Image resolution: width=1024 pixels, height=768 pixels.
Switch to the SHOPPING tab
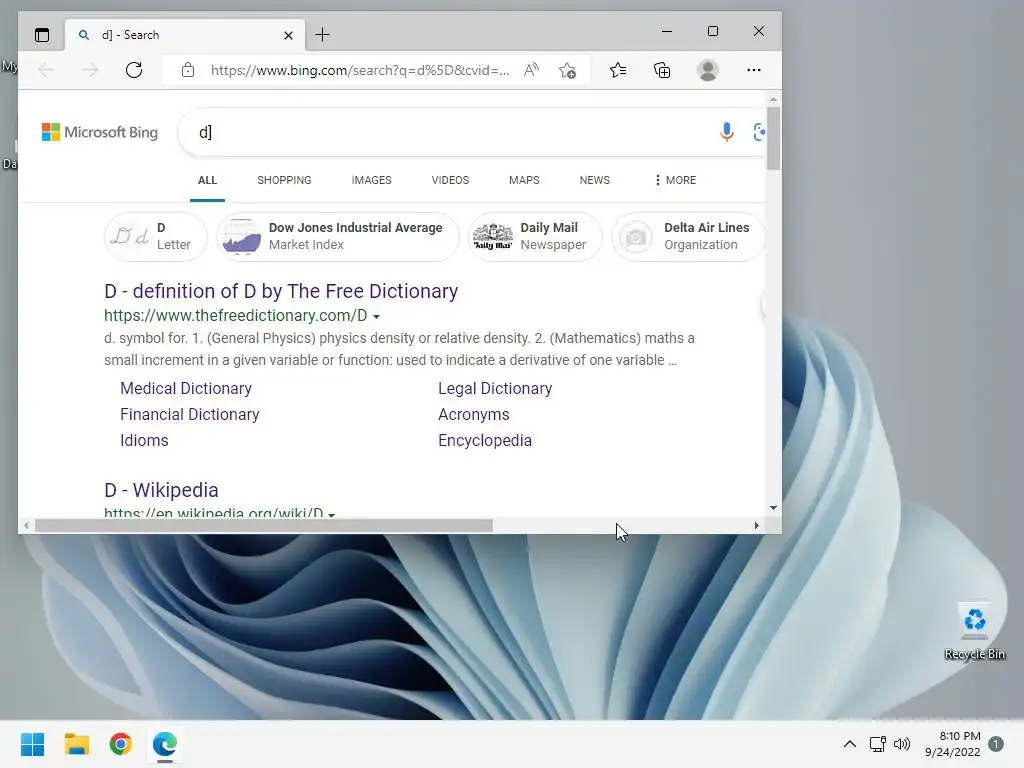coord(284,180)
